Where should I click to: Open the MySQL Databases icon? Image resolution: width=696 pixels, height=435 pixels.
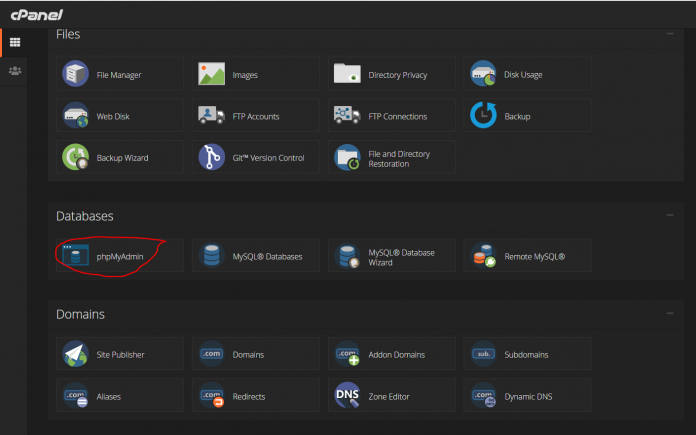pyautogui.click(x=211, y=255)
